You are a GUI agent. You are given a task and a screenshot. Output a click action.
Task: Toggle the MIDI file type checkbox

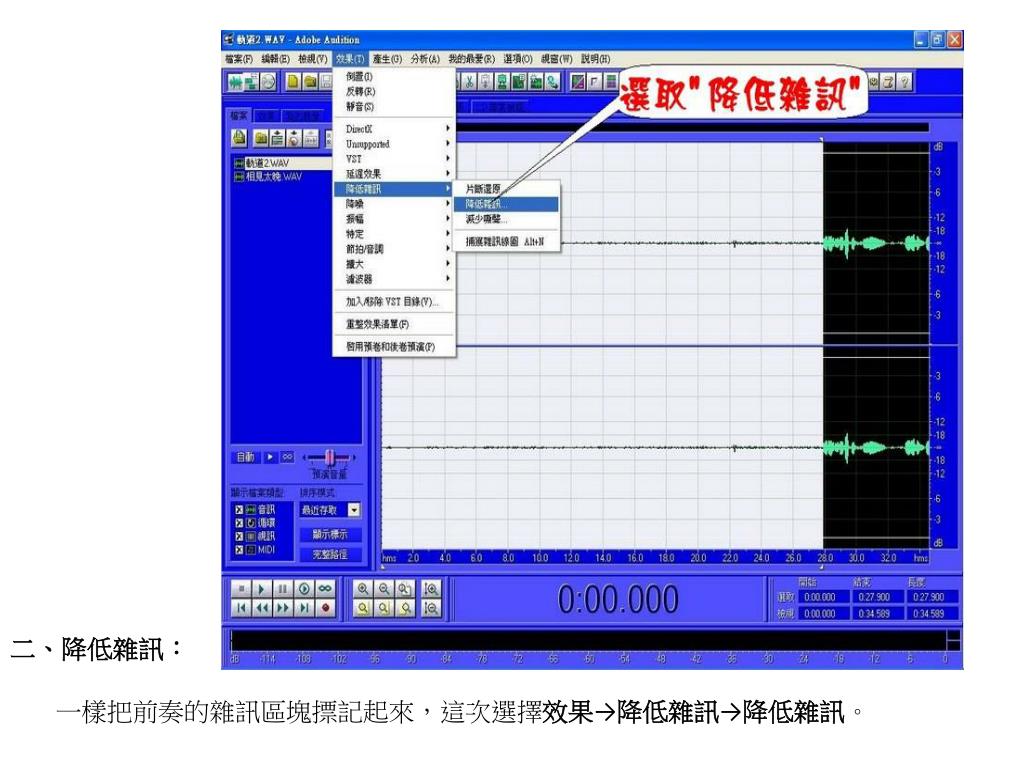pos(239,550)
